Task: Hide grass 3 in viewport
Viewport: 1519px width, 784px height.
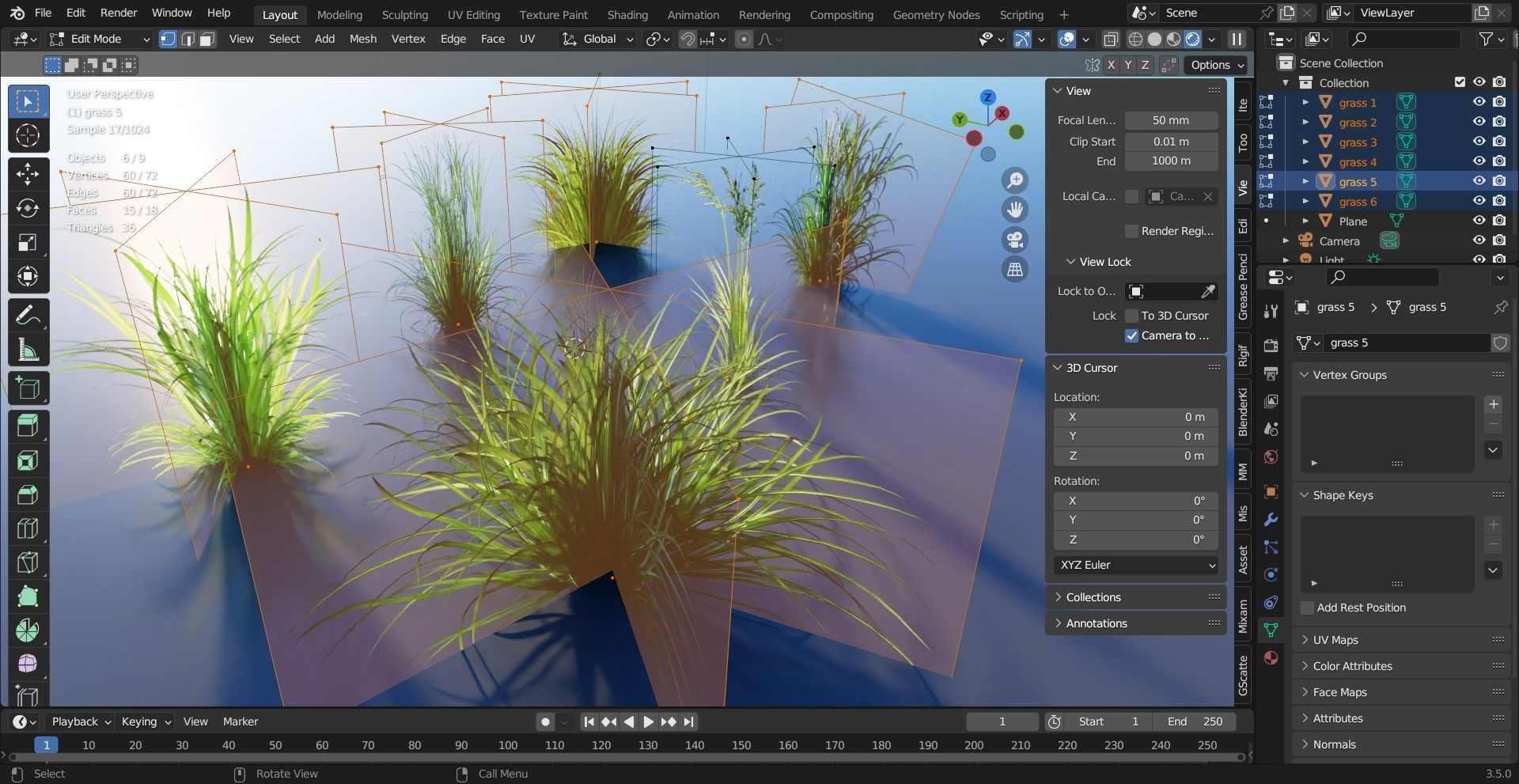Action: (1478, 142)
